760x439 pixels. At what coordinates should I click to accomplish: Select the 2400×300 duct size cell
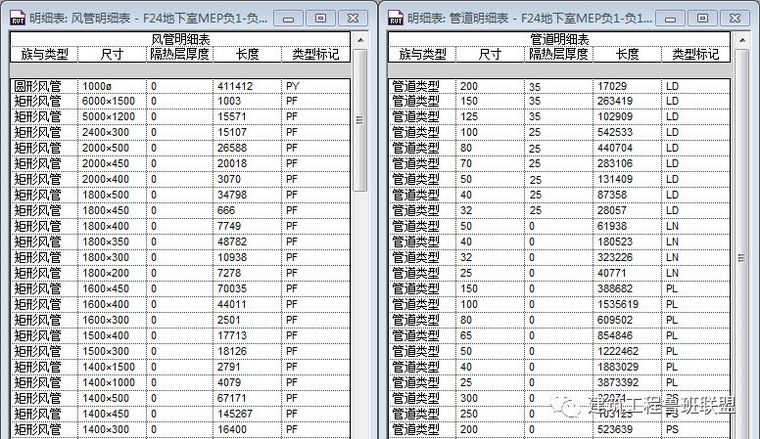(111, 132)
